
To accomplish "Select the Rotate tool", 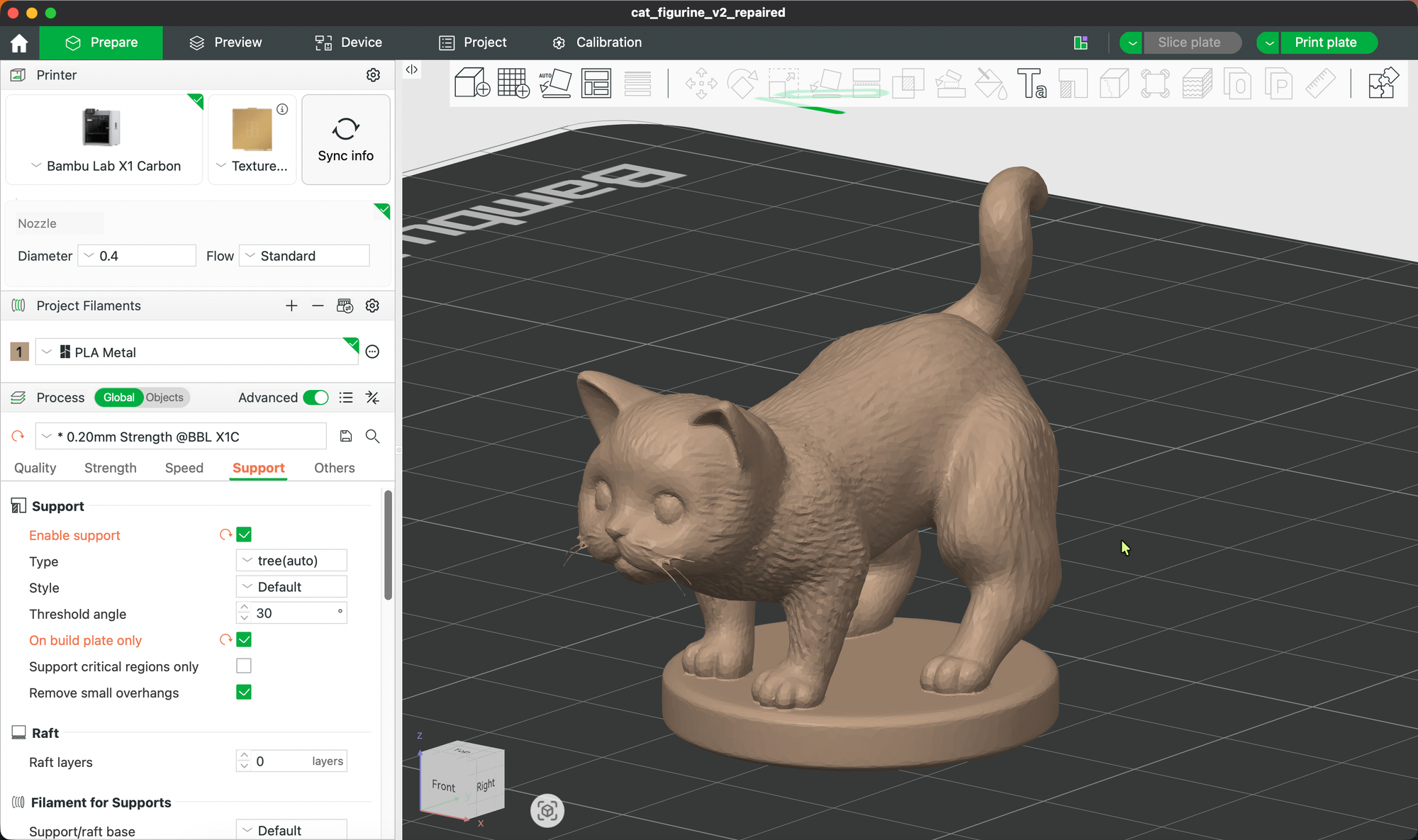I will pos(743,84).
